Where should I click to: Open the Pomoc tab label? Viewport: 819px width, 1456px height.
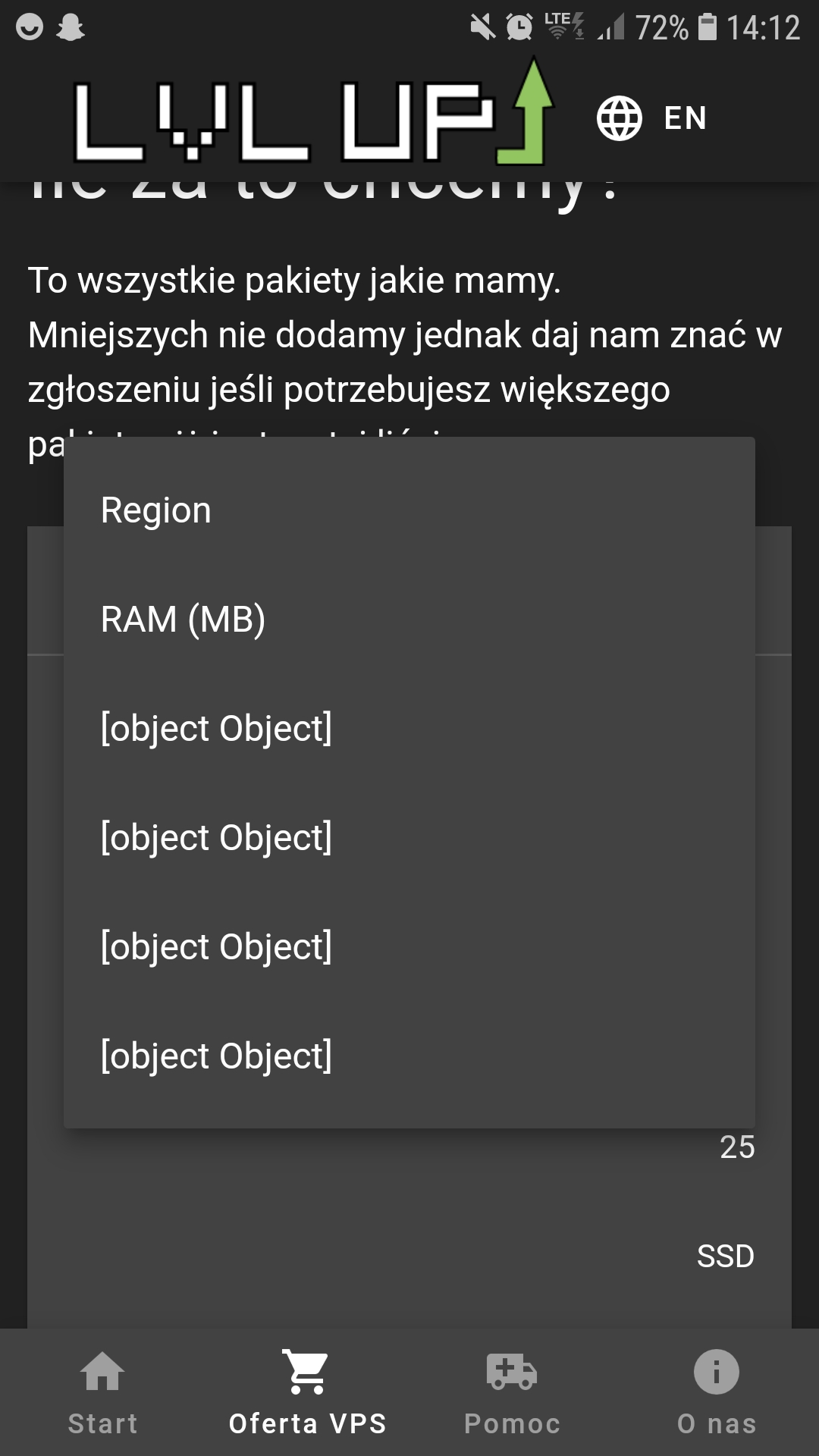[x=512, y=1423]
